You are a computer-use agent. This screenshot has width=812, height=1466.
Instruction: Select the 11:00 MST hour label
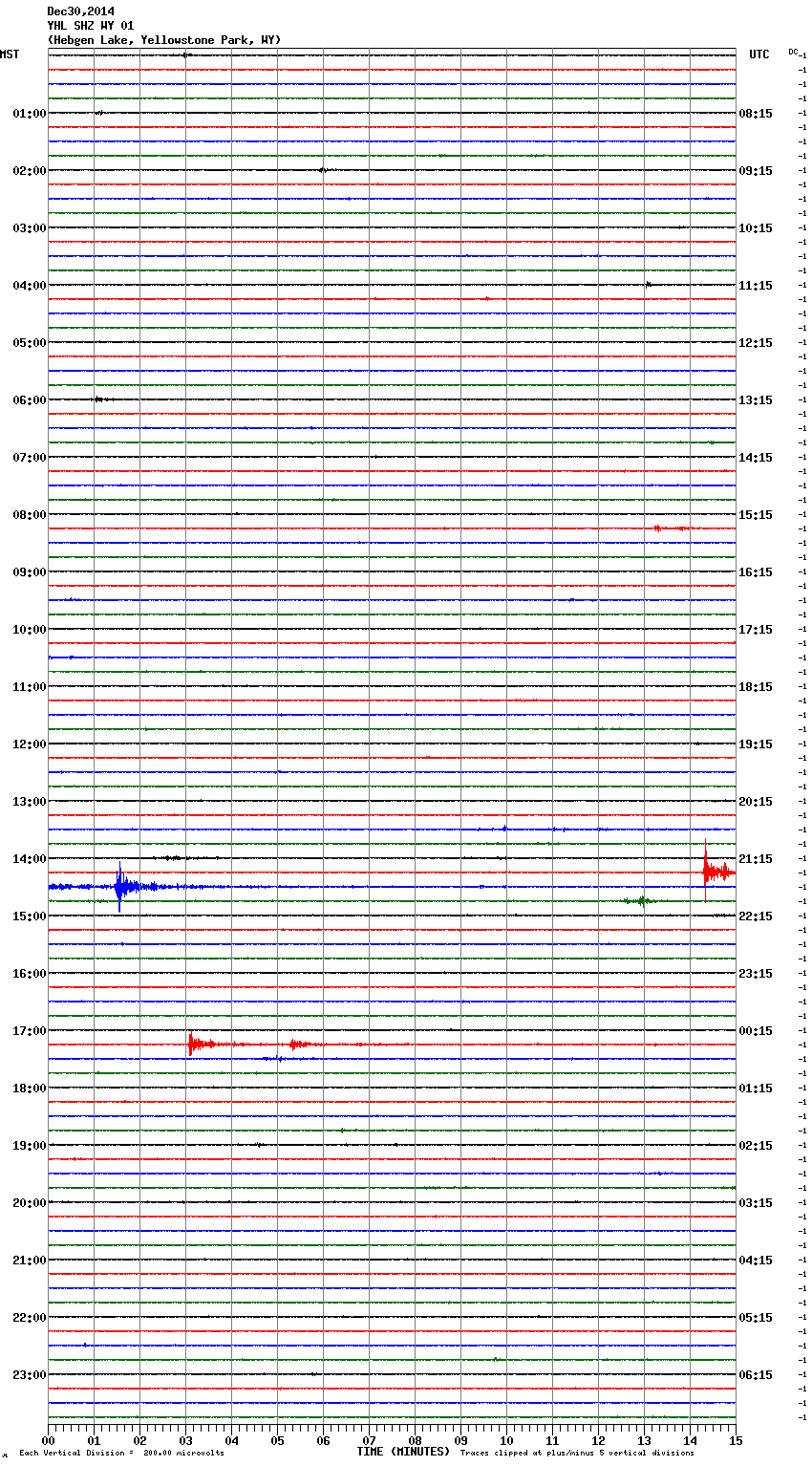30,687
